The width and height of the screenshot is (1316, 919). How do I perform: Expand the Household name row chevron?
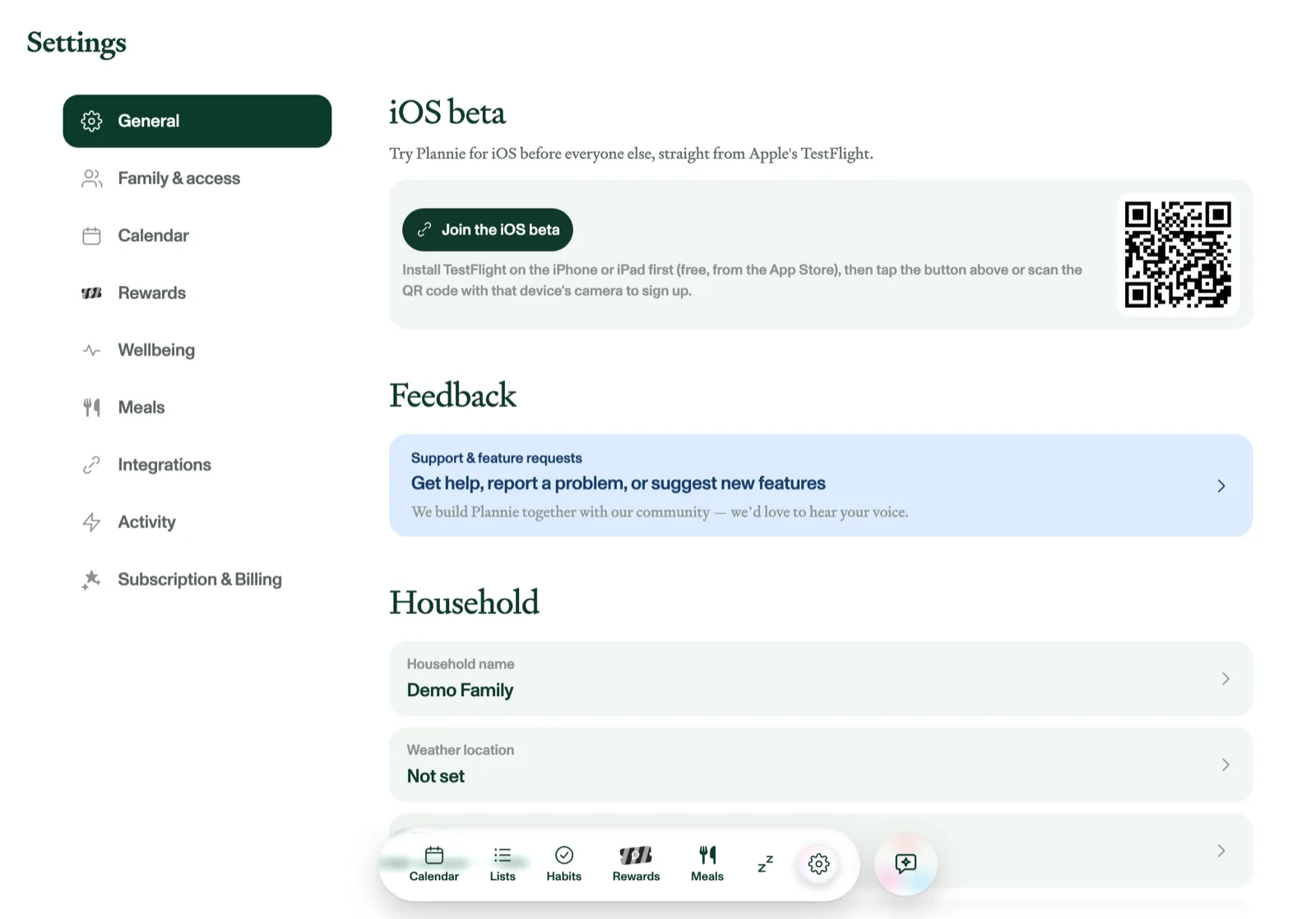(x=1226, y=679)
